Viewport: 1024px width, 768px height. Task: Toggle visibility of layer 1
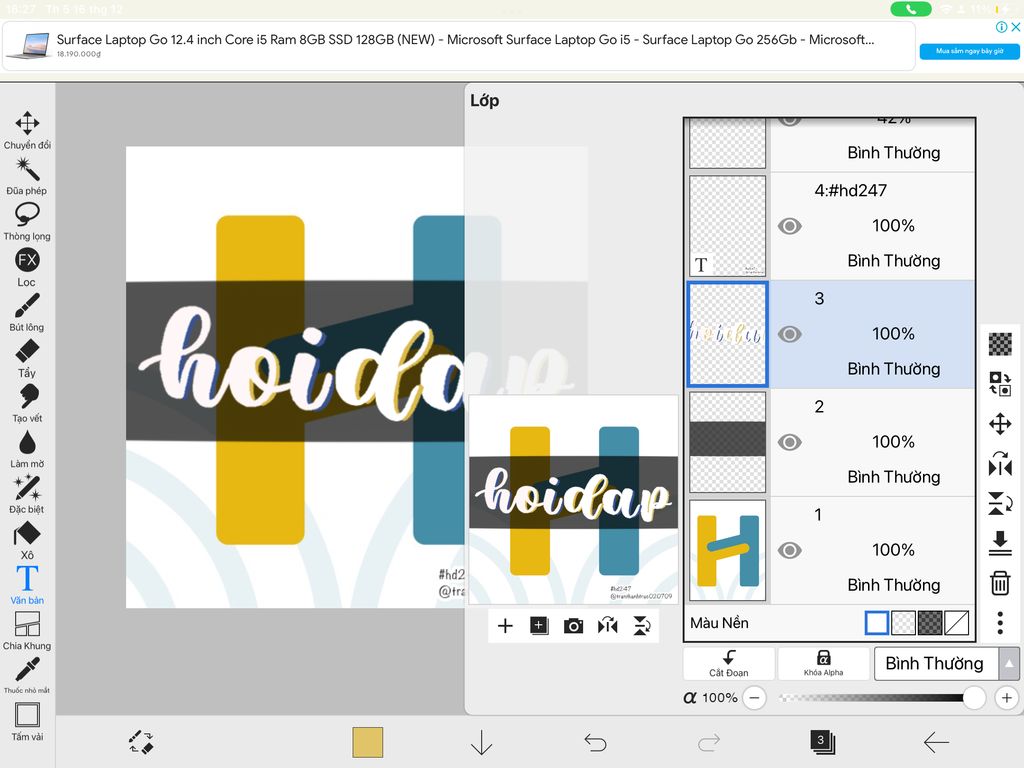790,551
